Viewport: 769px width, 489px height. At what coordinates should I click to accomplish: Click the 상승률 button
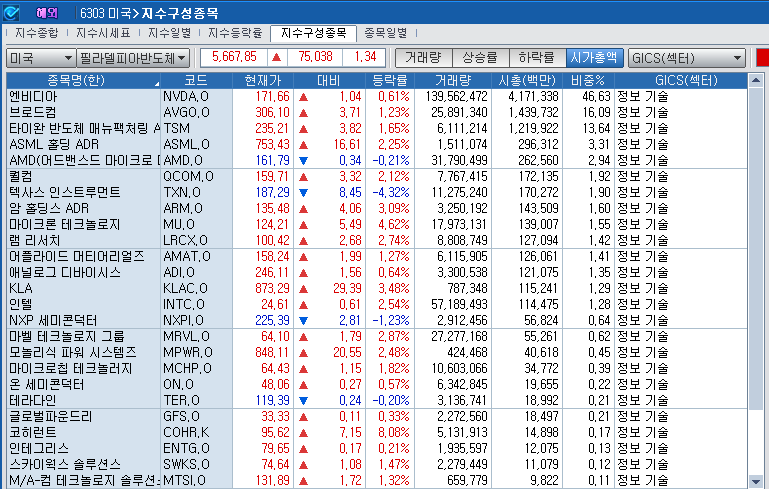tap(481, 58)
